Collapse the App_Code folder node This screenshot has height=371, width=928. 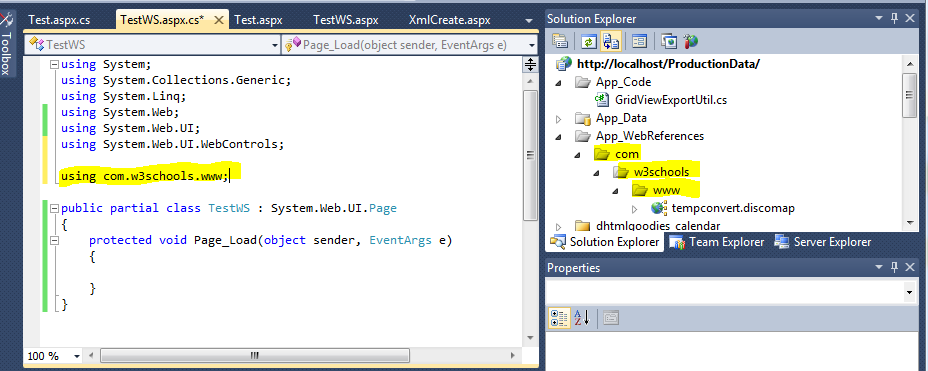(x=559, y=82)
